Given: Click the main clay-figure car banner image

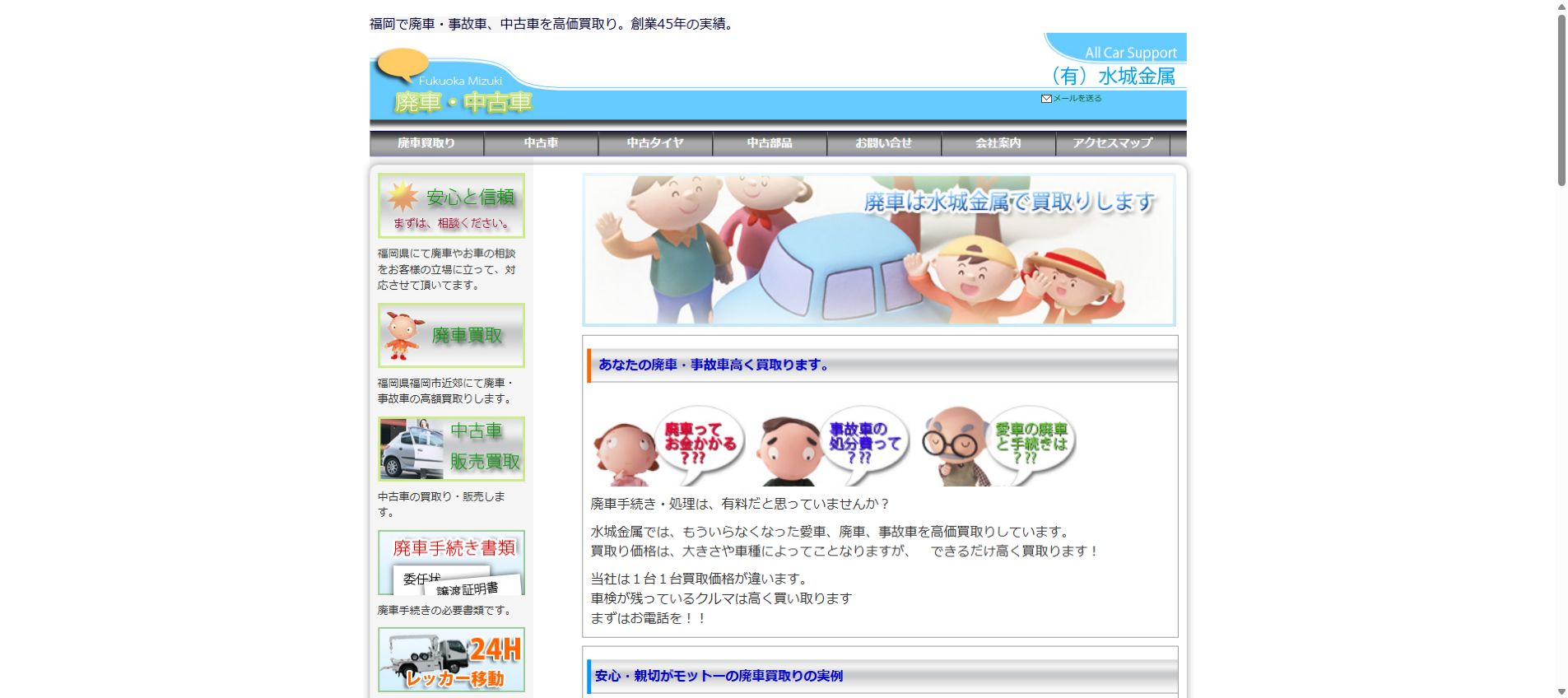Looking at the screenshot, I should pyautogui.click(x=879, y=249).
